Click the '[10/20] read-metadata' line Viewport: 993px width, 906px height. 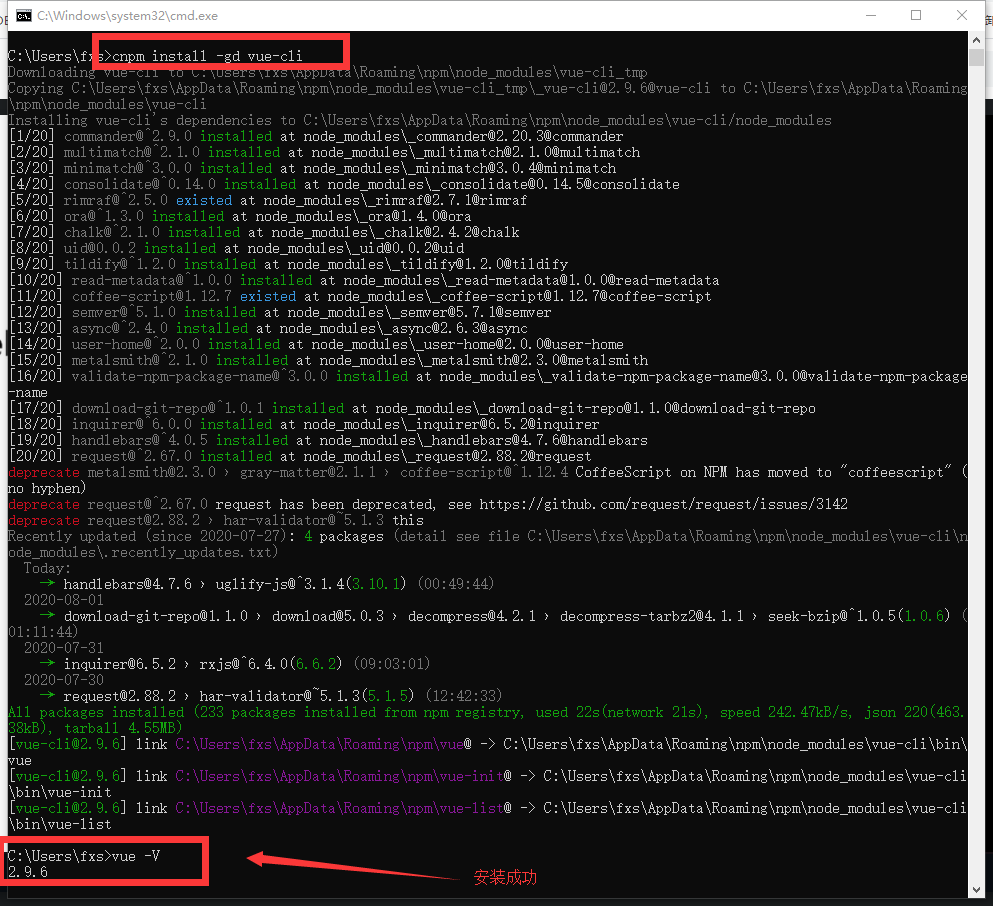[x=364, y=280]
